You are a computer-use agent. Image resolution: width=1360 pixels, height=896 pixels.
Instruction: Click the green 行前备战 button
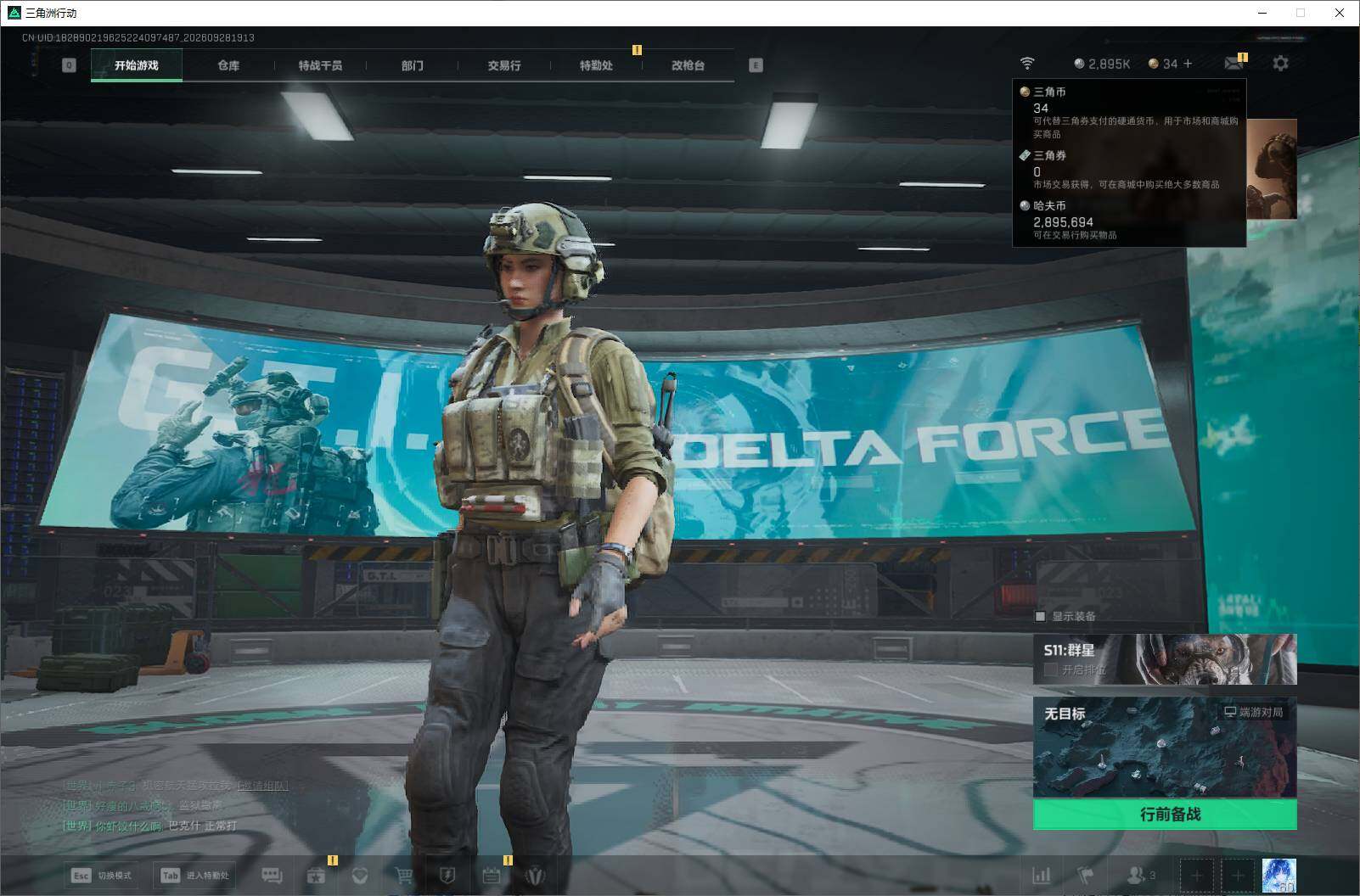point(1165,815)
